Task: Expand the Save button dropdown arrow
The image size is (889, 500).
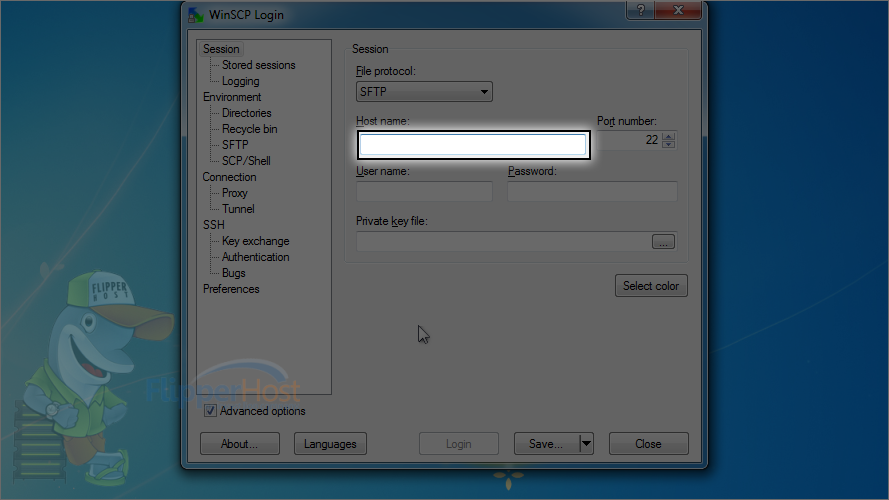Action: (x=587, y=444)
